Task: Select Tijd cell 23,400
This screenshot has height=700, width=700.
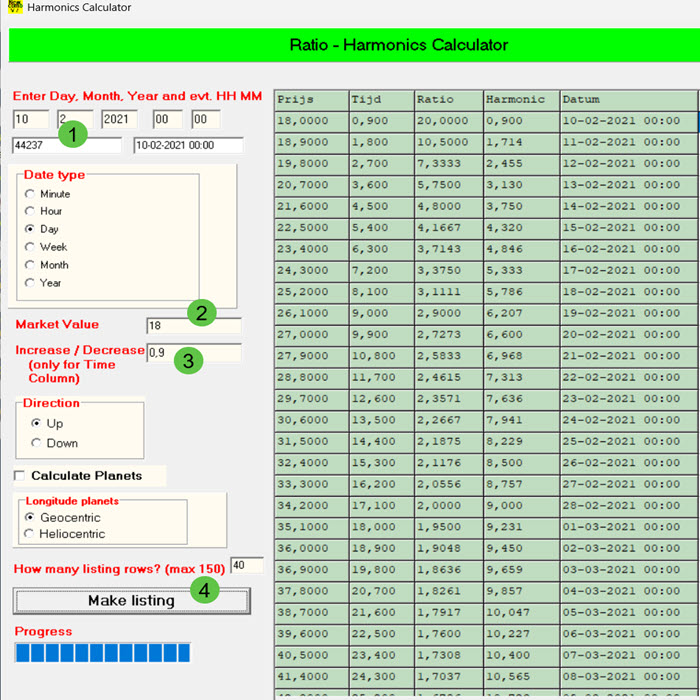Action: tap(382, 655)
